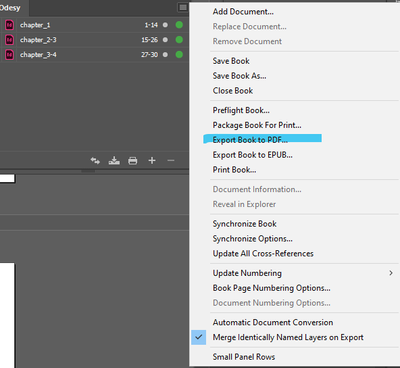This screenshot has width=400, height=368.
Task: Select Remove Document menu entry
Action: [247, 41]
